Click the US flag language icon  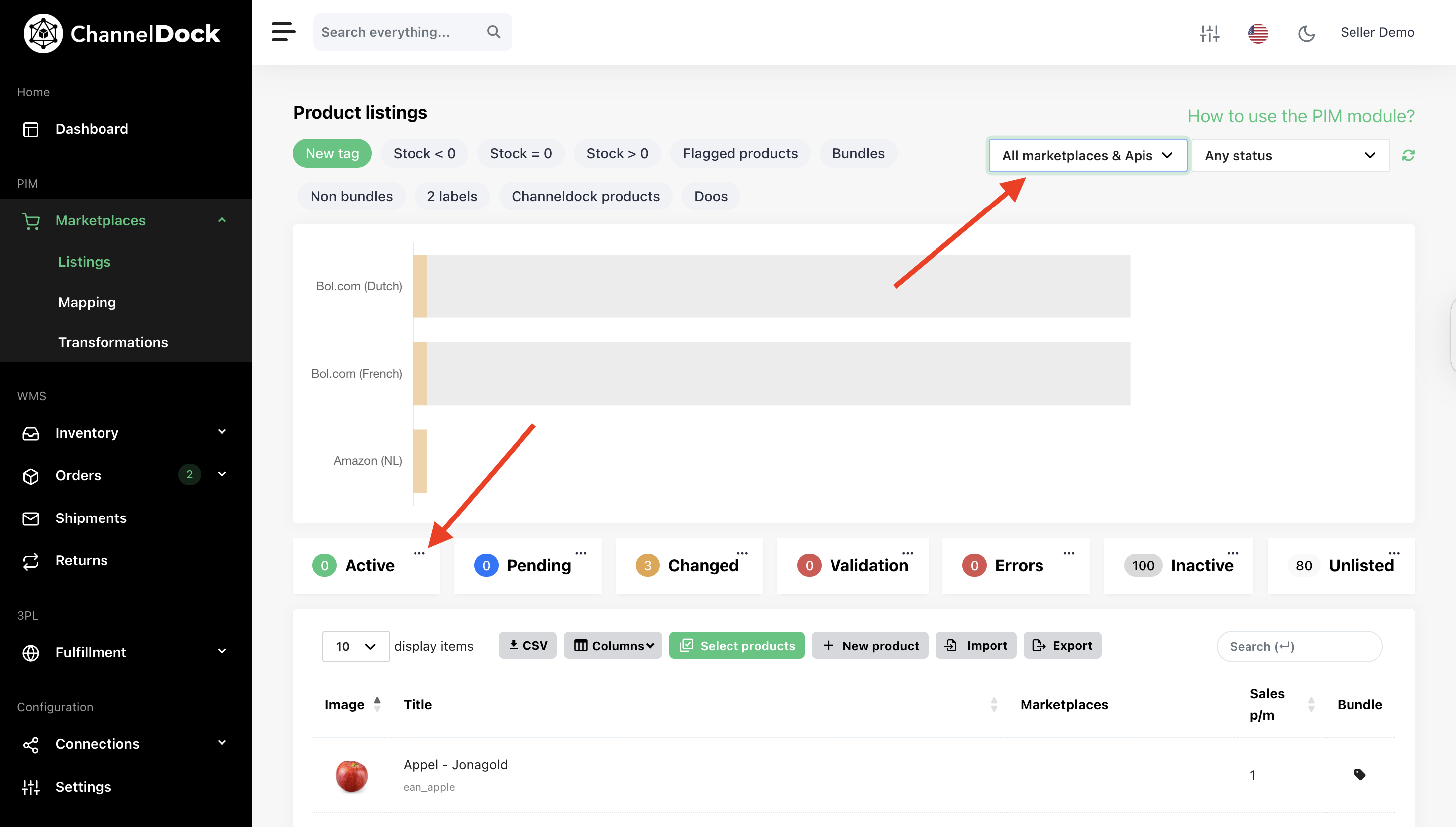pos(1258,33)
